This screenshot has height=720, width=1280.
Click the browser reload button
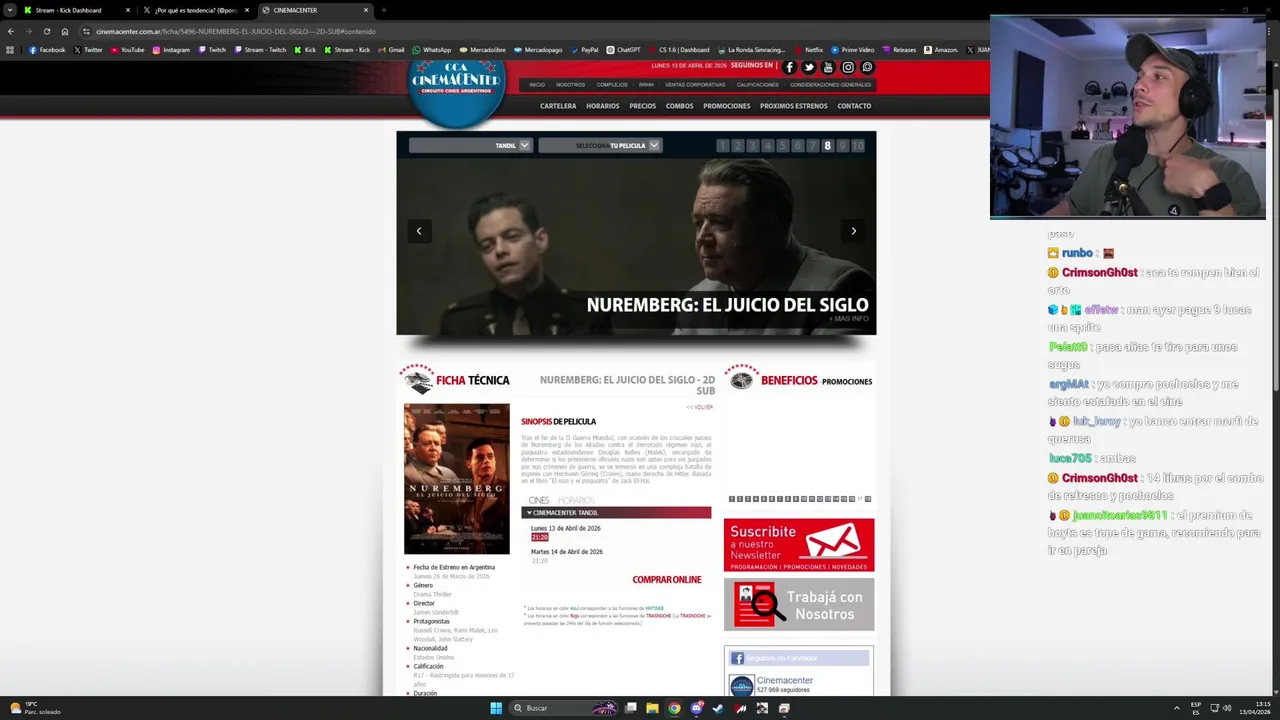46,31
